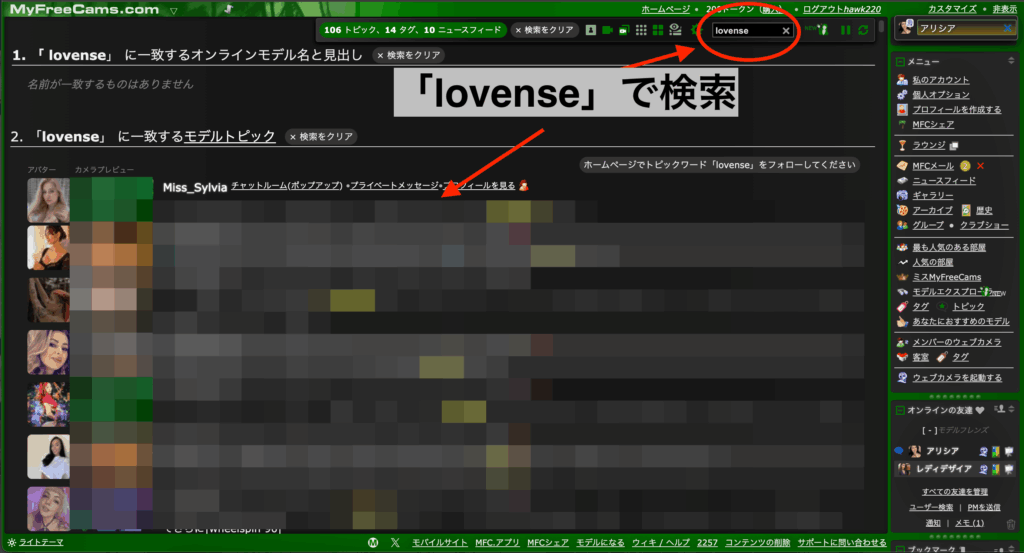Open 私のアカウント in the menu
The image size is (1024, 553).
click(940, 80)
